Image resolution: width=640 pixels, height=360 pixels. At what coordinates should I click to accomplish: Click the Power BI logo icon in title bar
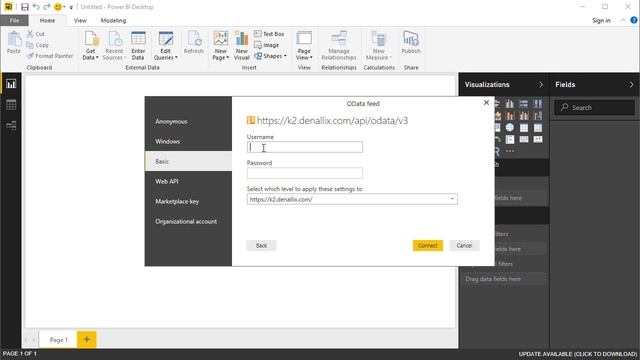click(x=8, y=7)
